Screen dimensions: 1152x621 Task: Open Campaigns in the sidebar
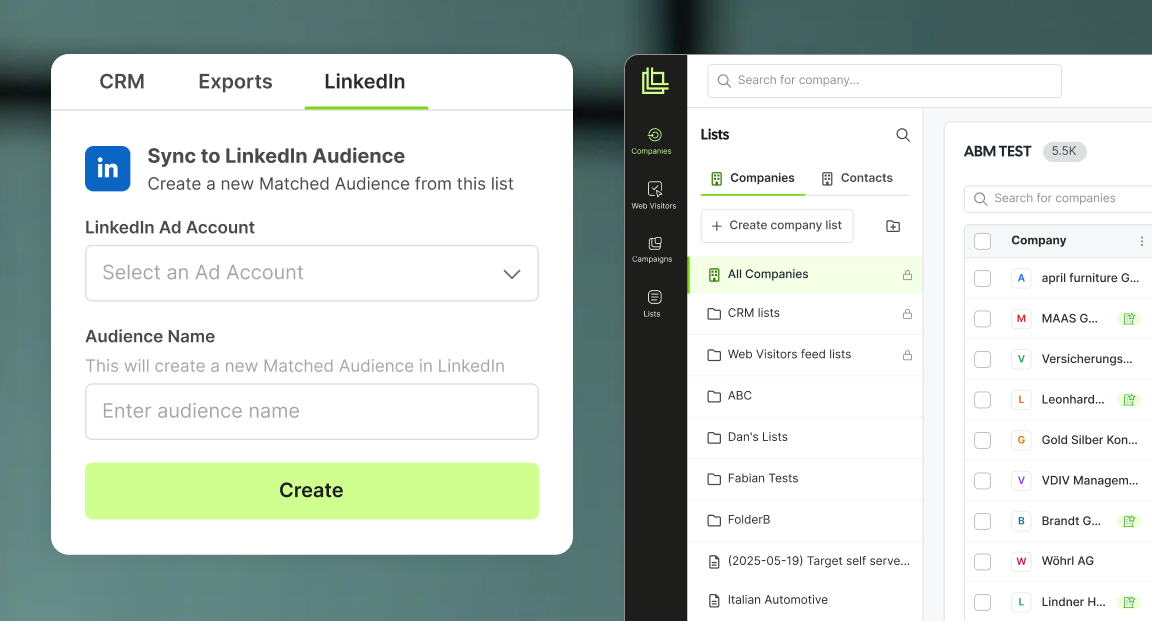coord(653,250)
